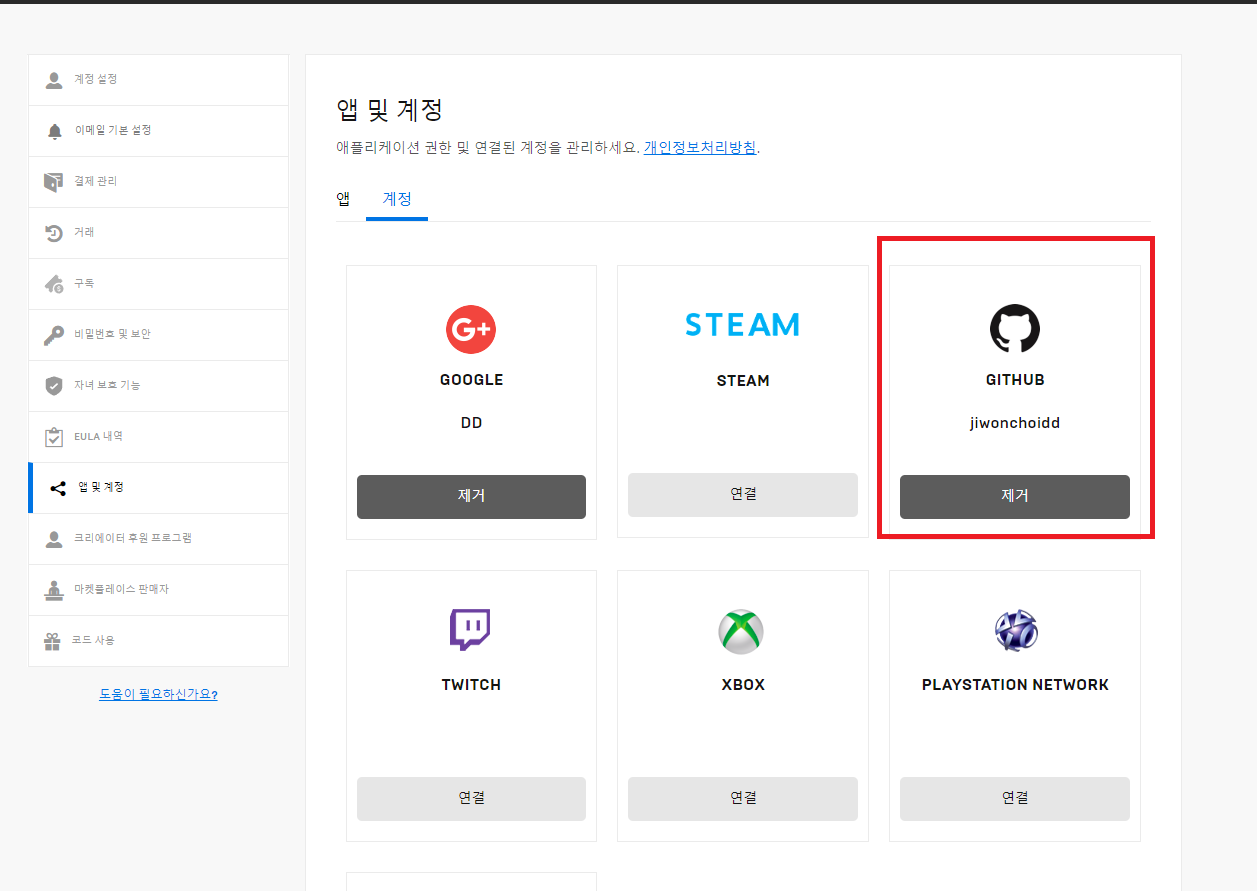
Task: Click the Twitch logo icon
Action: 470,631
